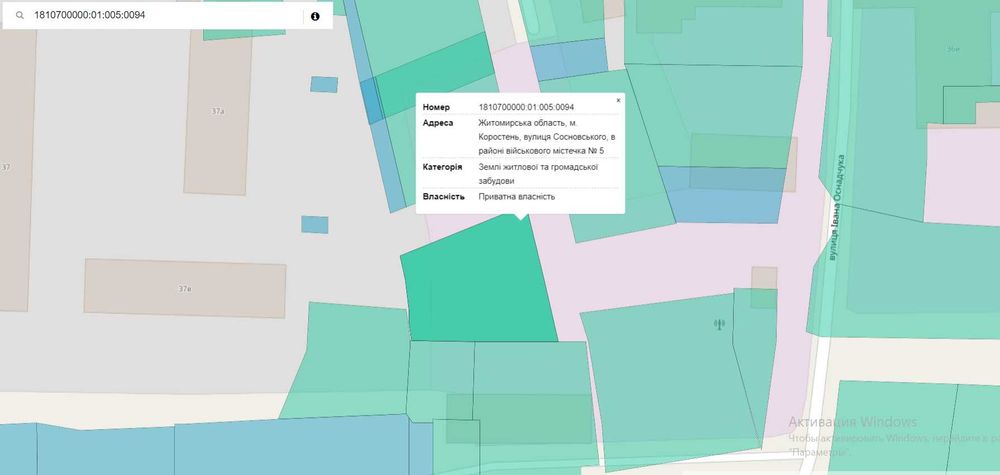Click building label 37 at left edge
1000x475 pixels.
(6, 168)
